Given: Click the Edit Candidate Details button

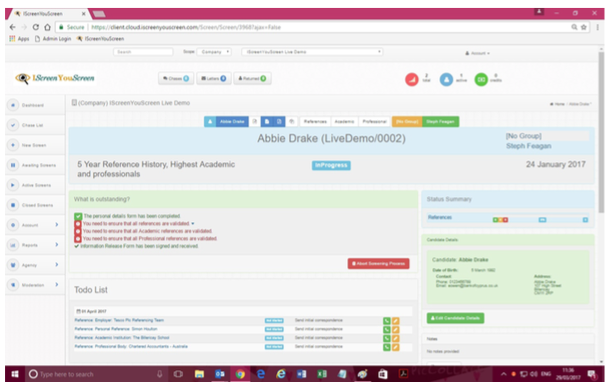Looking at the screenshot, I should (455, 318).
